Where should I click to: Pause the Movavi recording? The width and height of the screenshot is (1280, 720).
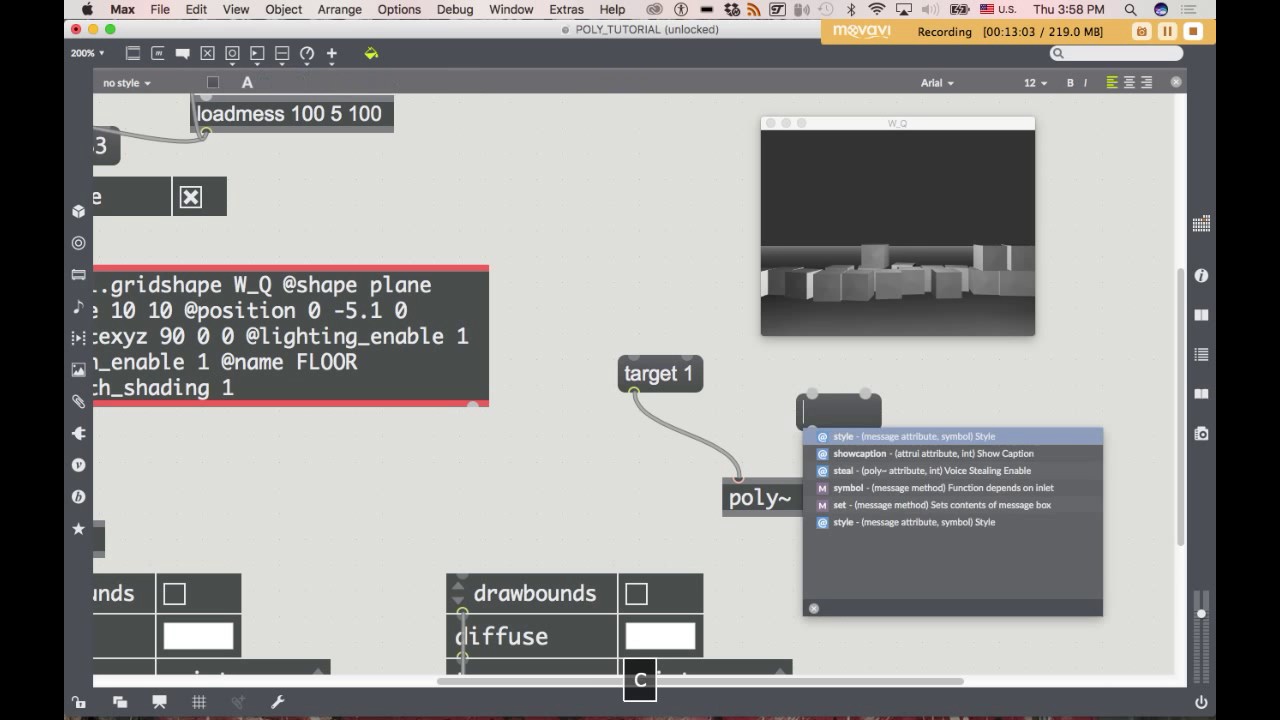click(x=1167, y=32)
